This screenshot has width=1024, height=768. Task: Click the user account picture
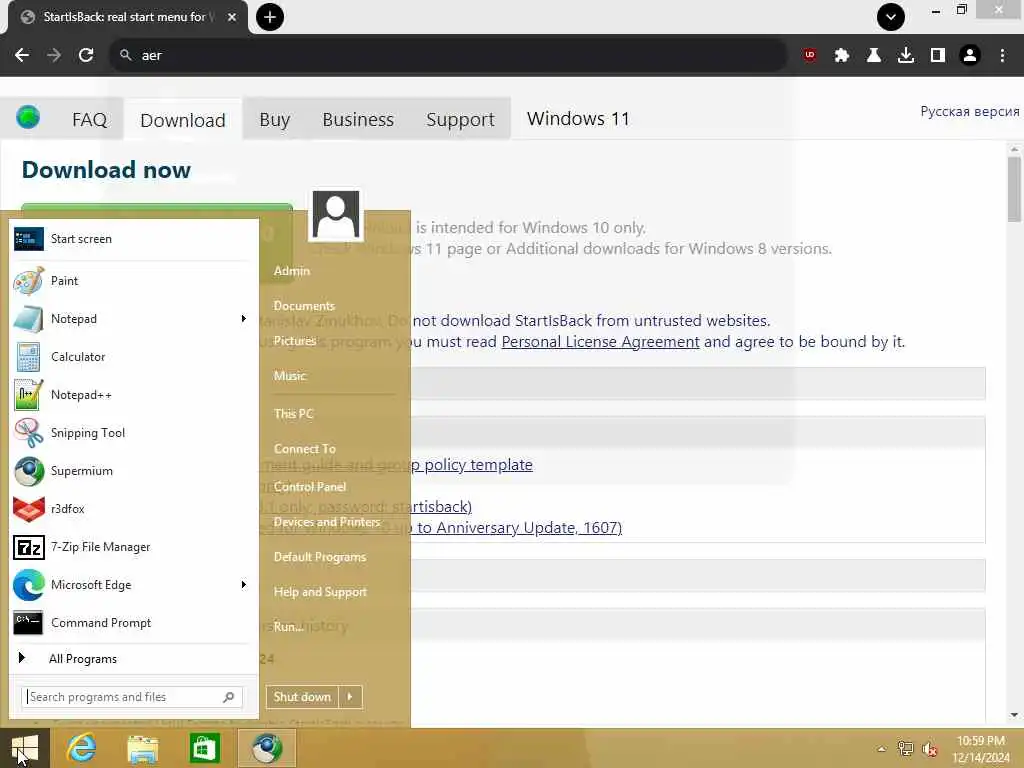tap(336, 214)
